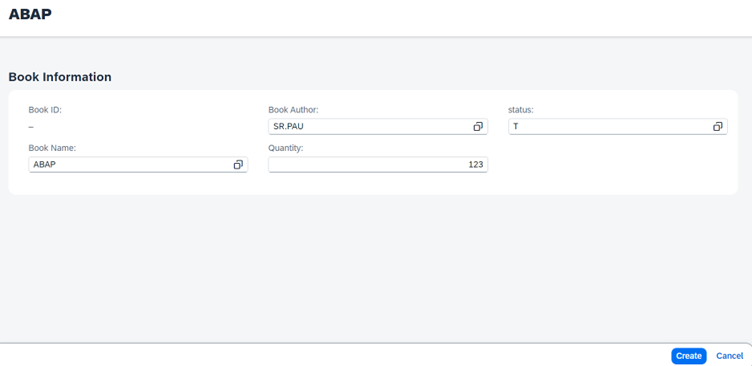752x366 pixels.
Task: Select the Book Name input with ABAP
Action: (x=138, y=165)
